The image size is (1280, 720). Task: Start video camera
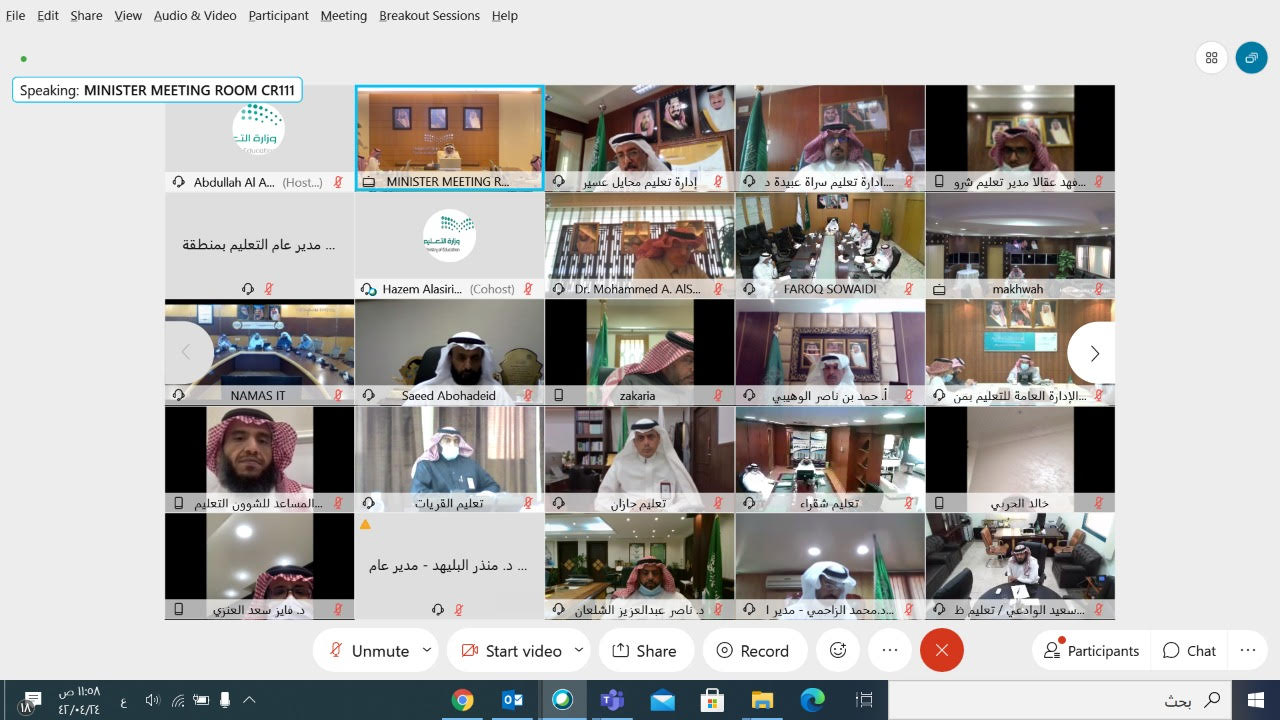(510, 650)
